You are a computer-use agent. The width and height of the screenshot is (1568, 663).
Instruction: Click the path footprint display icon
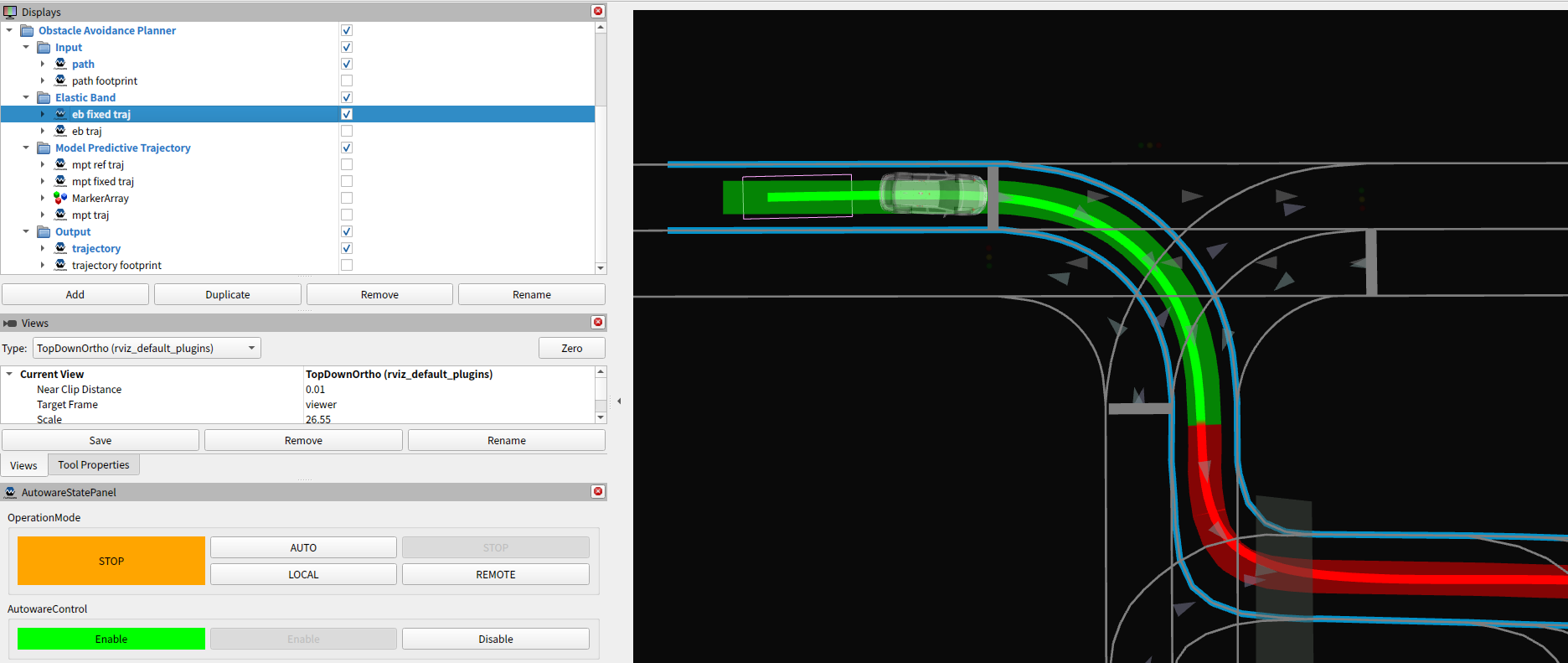point(60,80)
